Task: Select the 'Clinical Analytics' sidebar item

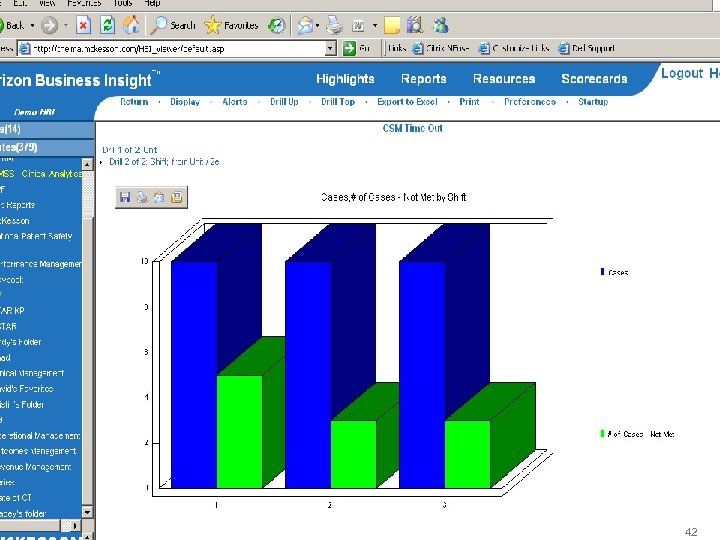Action: pos(41,174)
